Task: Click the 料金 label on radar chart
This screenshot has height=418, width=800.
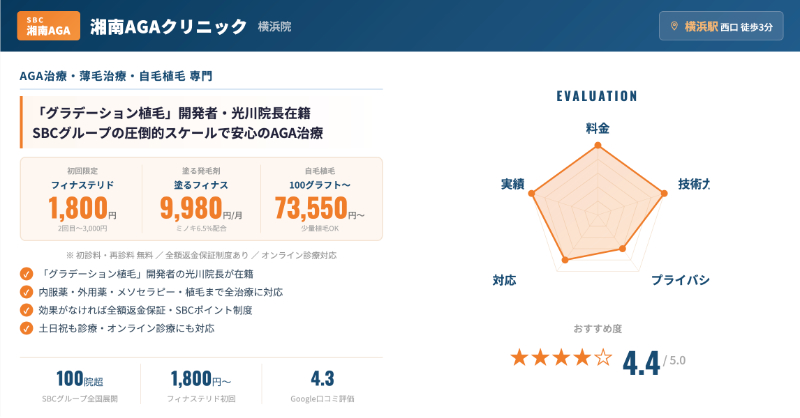Action: click(x=597, y=129)
